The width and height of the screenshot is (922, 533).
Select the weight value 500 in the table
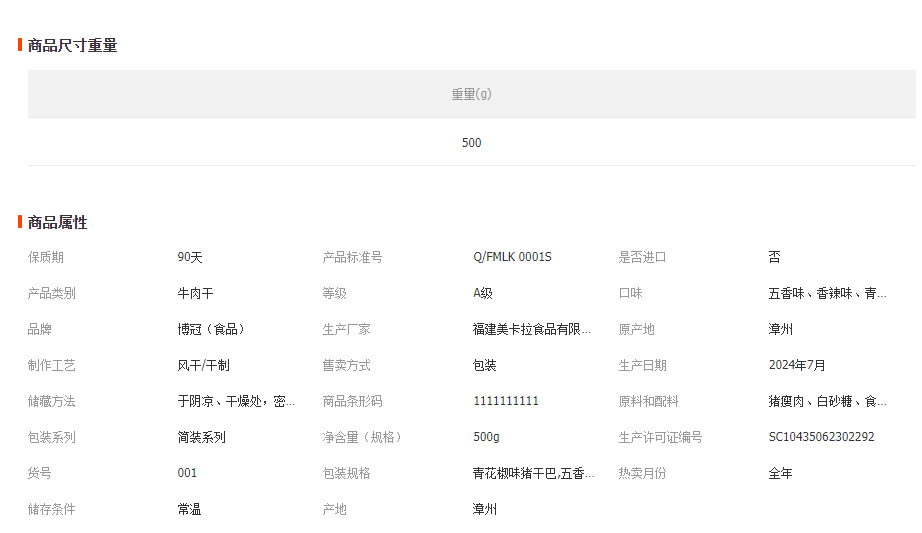tap(471, 143)
